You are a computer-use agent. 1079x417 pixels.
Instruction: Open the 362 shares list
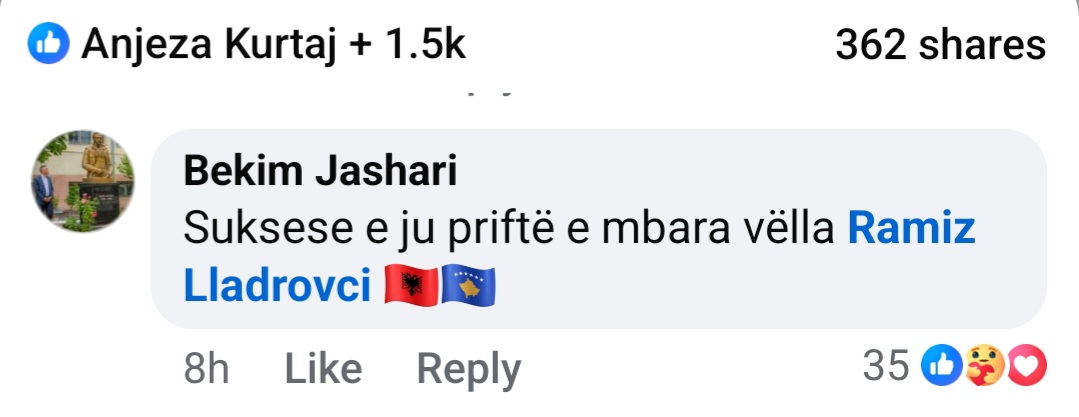coord(940,45)
